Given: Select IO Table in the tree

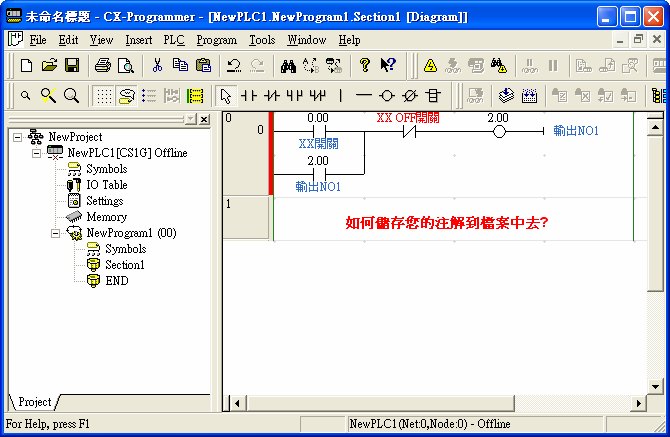Looking at the screenshot, I should [x=107, y=185].
